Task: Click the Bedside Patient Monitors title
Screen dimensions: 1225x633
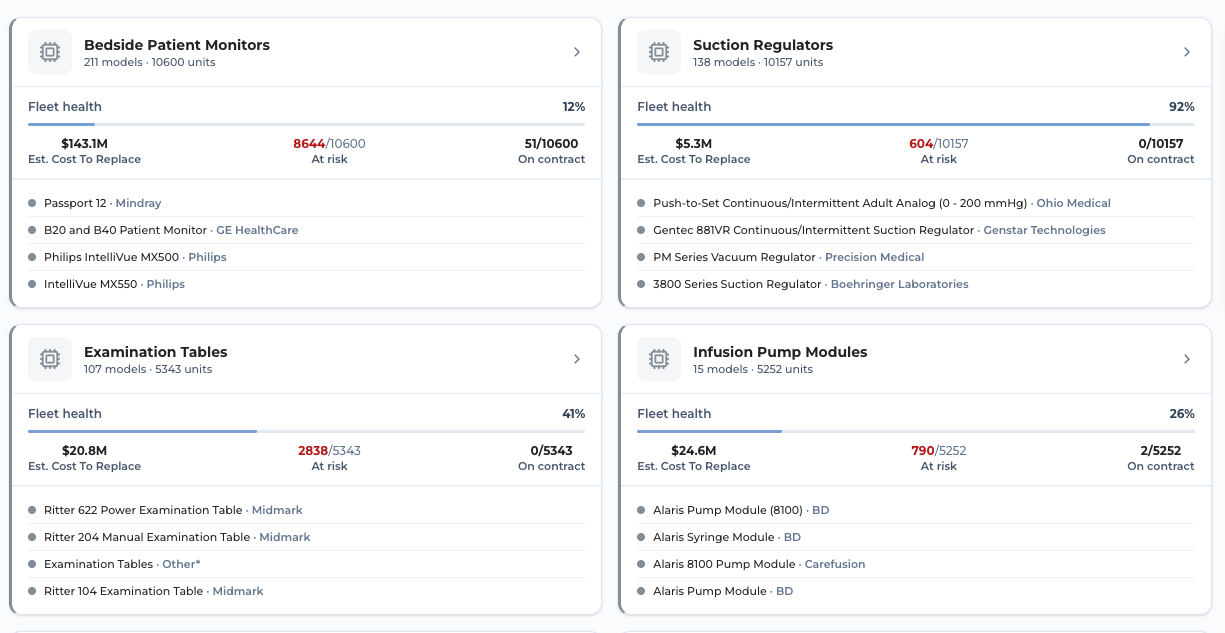Action: (x=177, y=45)
